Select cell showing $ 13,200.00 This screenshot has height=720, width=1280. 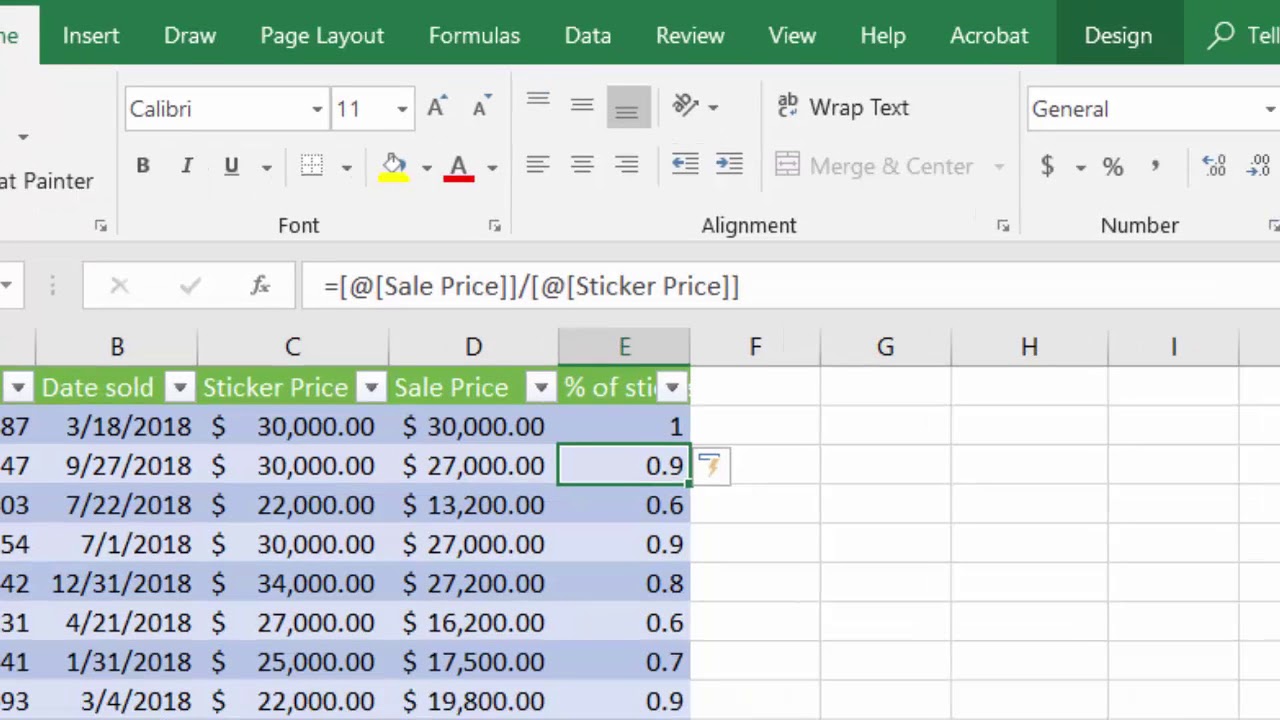473,505
